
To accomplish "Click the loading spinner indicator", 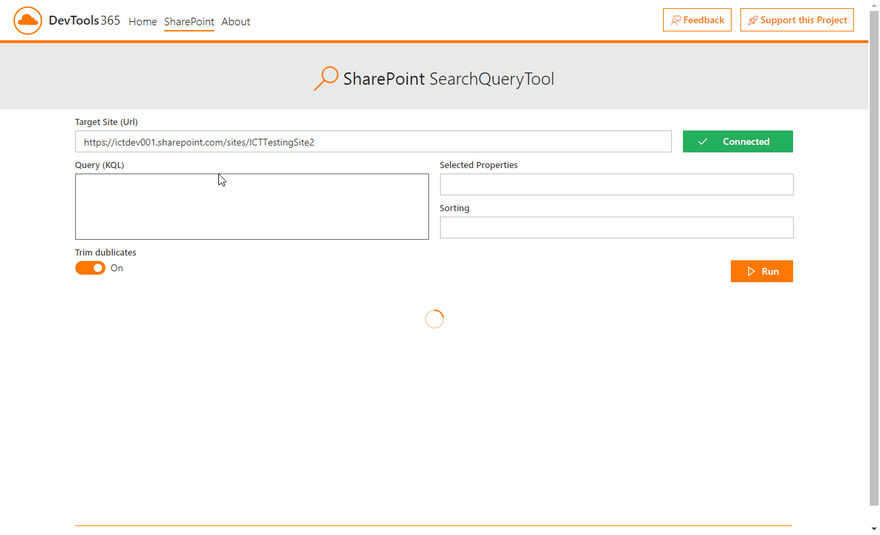I will pos(434,319).
